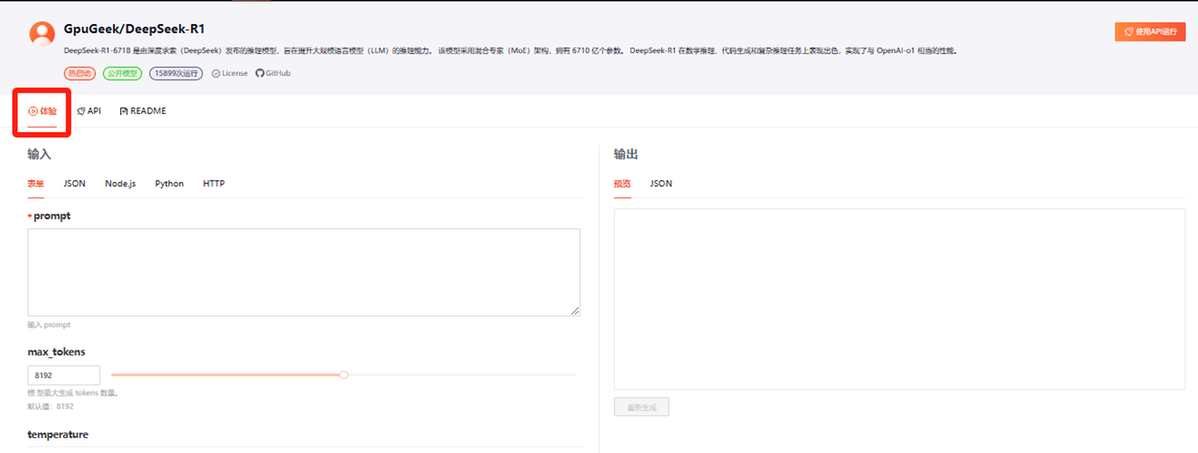Open the 体验 tab

click(43, 111)
